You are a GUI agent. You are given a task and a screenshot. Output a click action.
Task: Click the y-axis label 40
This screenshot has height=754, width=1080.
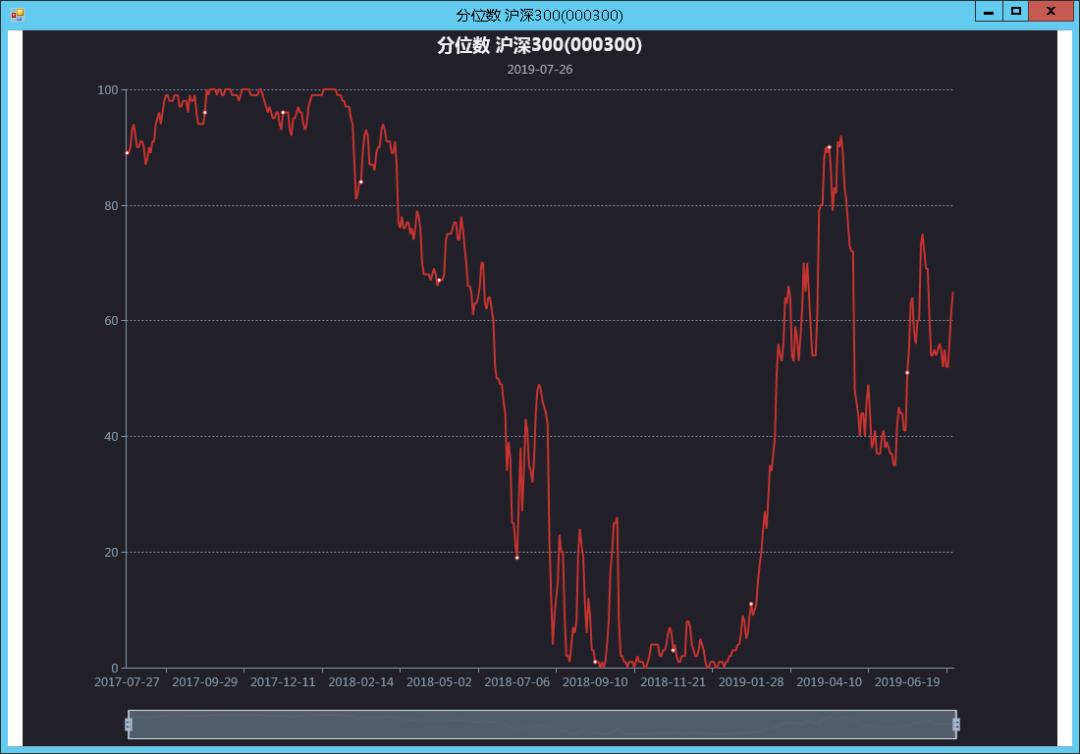[112, 437]
